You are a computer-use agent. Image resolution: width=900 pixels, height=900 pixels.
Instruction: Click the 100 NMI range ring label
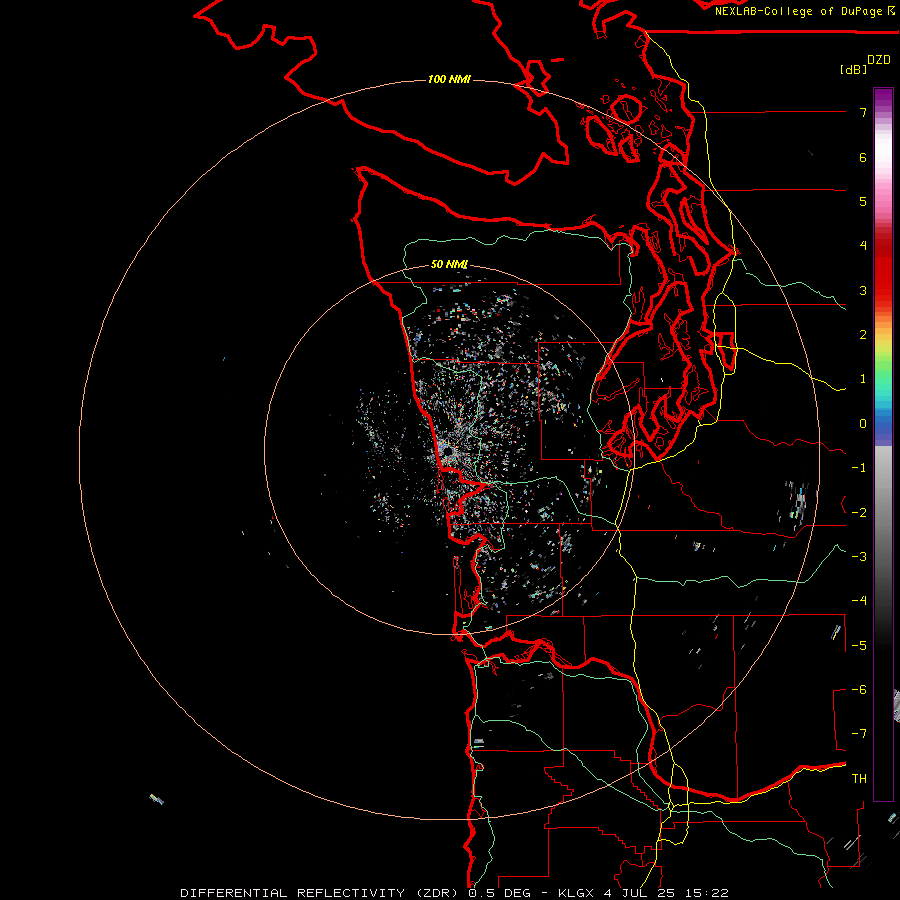point(449,79)
